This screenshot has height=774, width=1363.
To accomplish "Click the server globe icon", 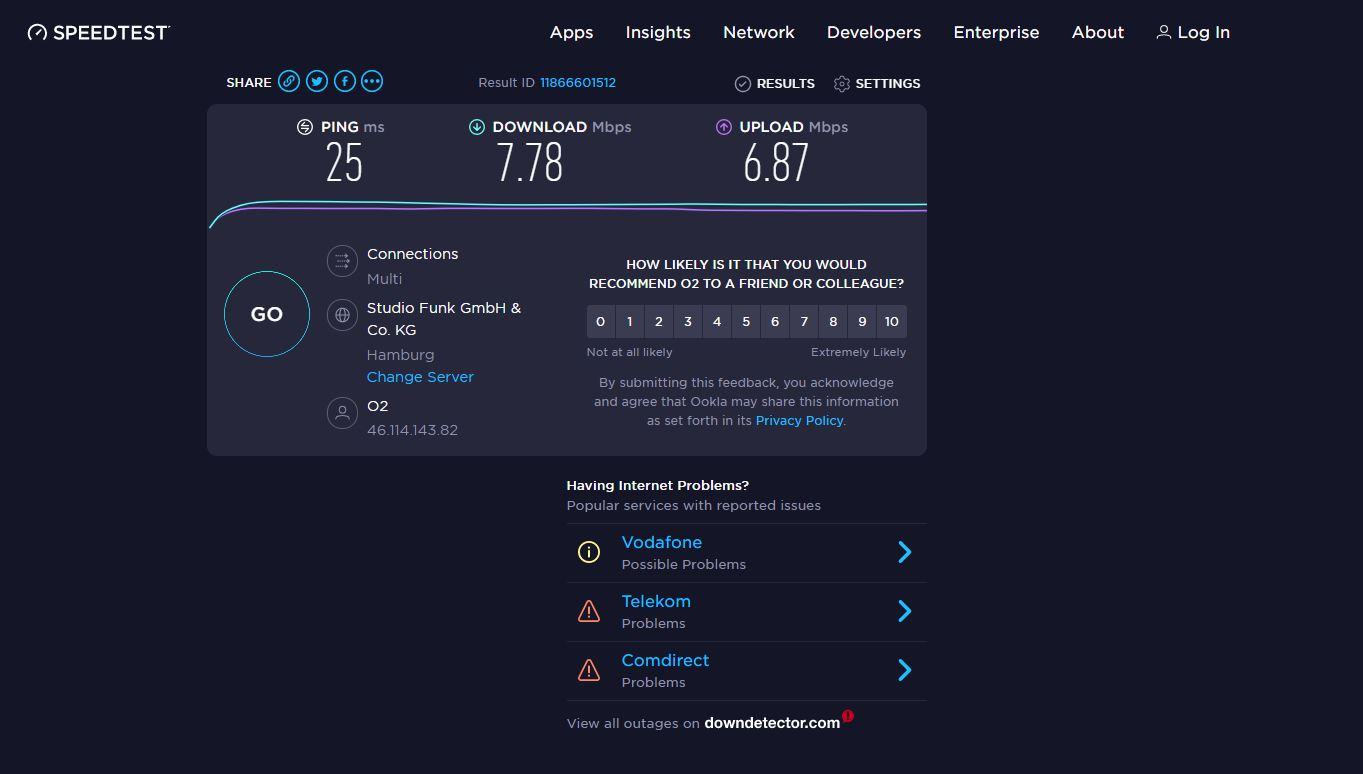I will coord(342,315).
